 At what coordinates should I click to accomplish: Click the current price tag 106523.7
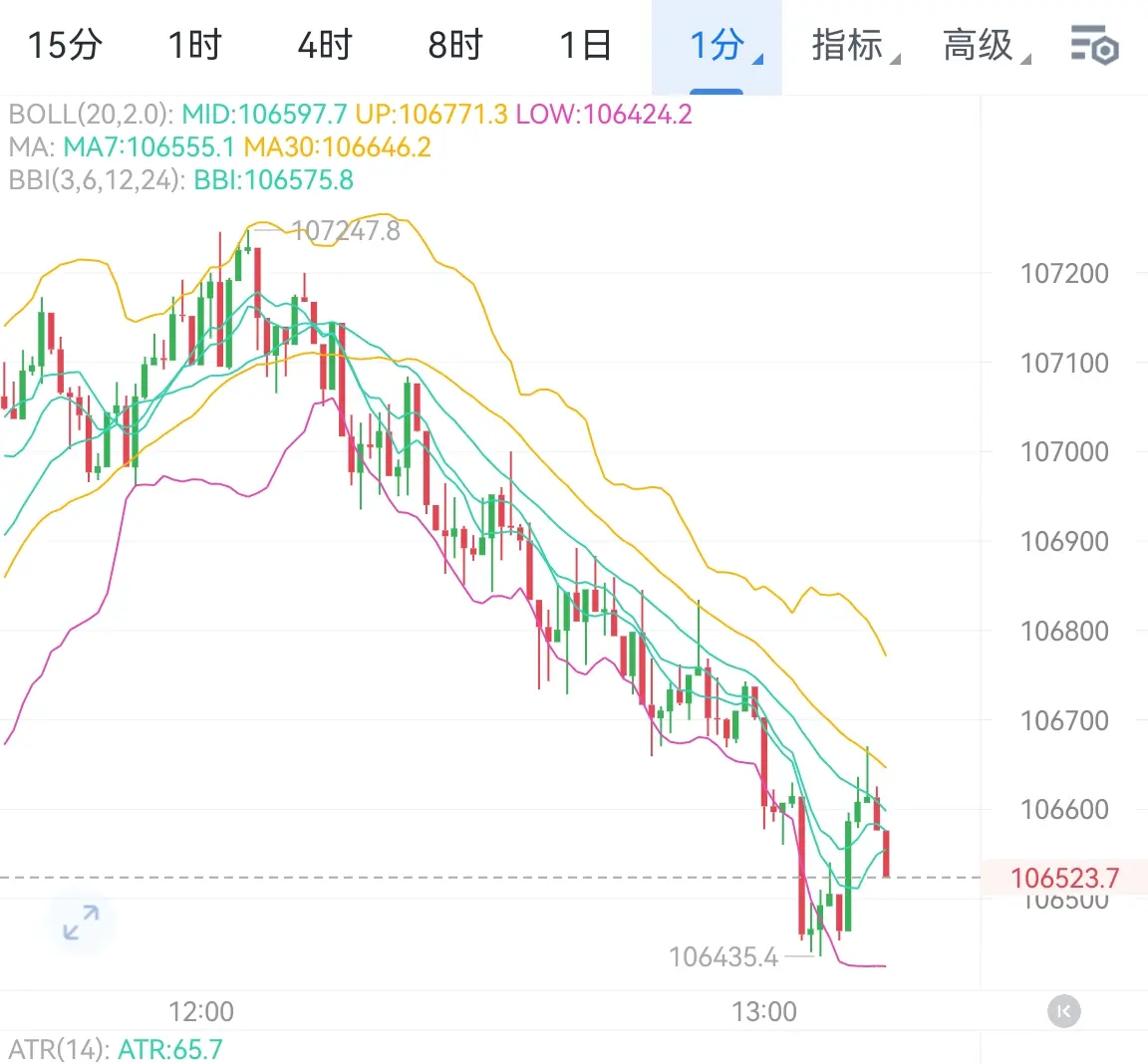click(1064, 878)
